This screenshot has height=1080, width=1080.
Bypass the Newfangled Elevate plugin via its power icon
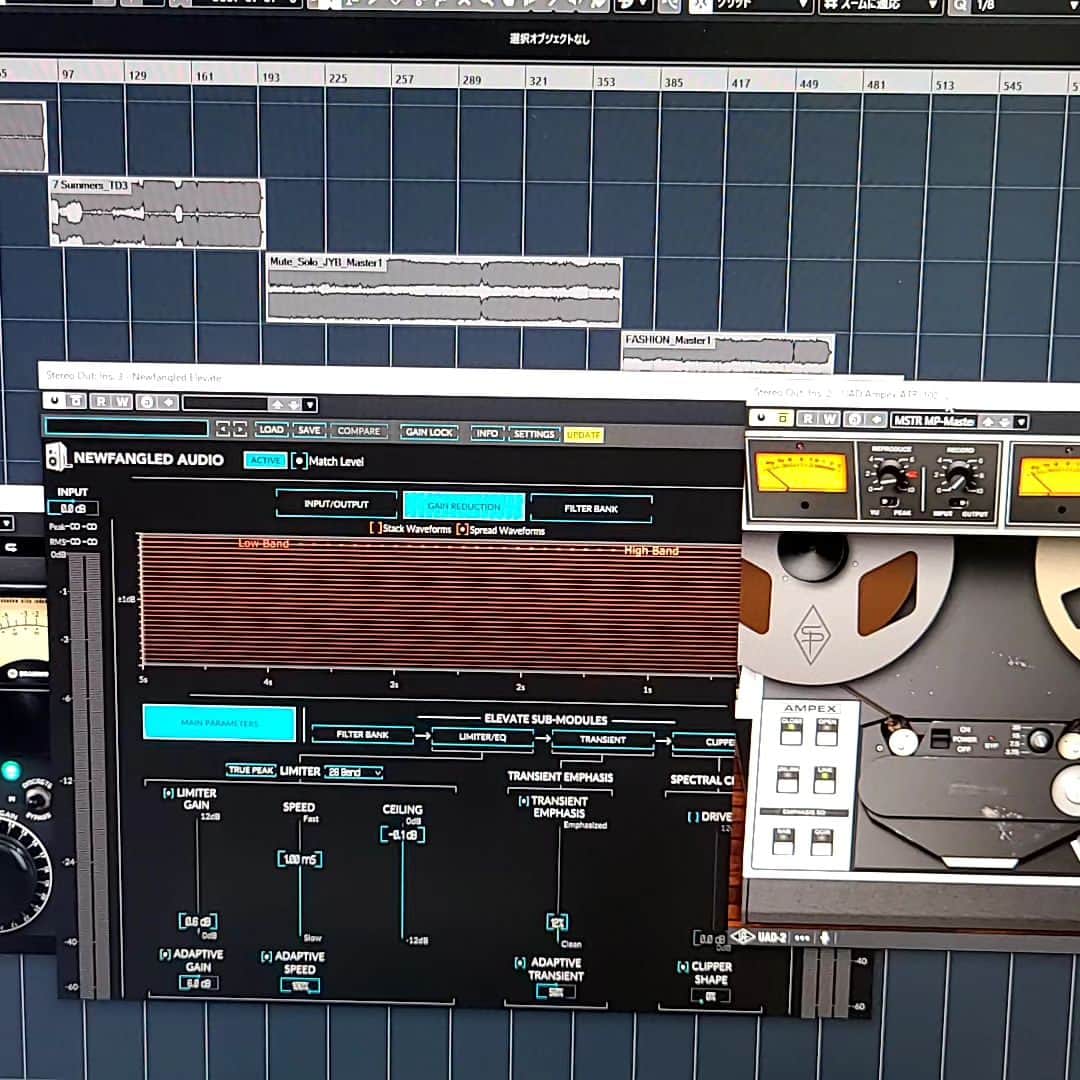click(x=54, y=400)
